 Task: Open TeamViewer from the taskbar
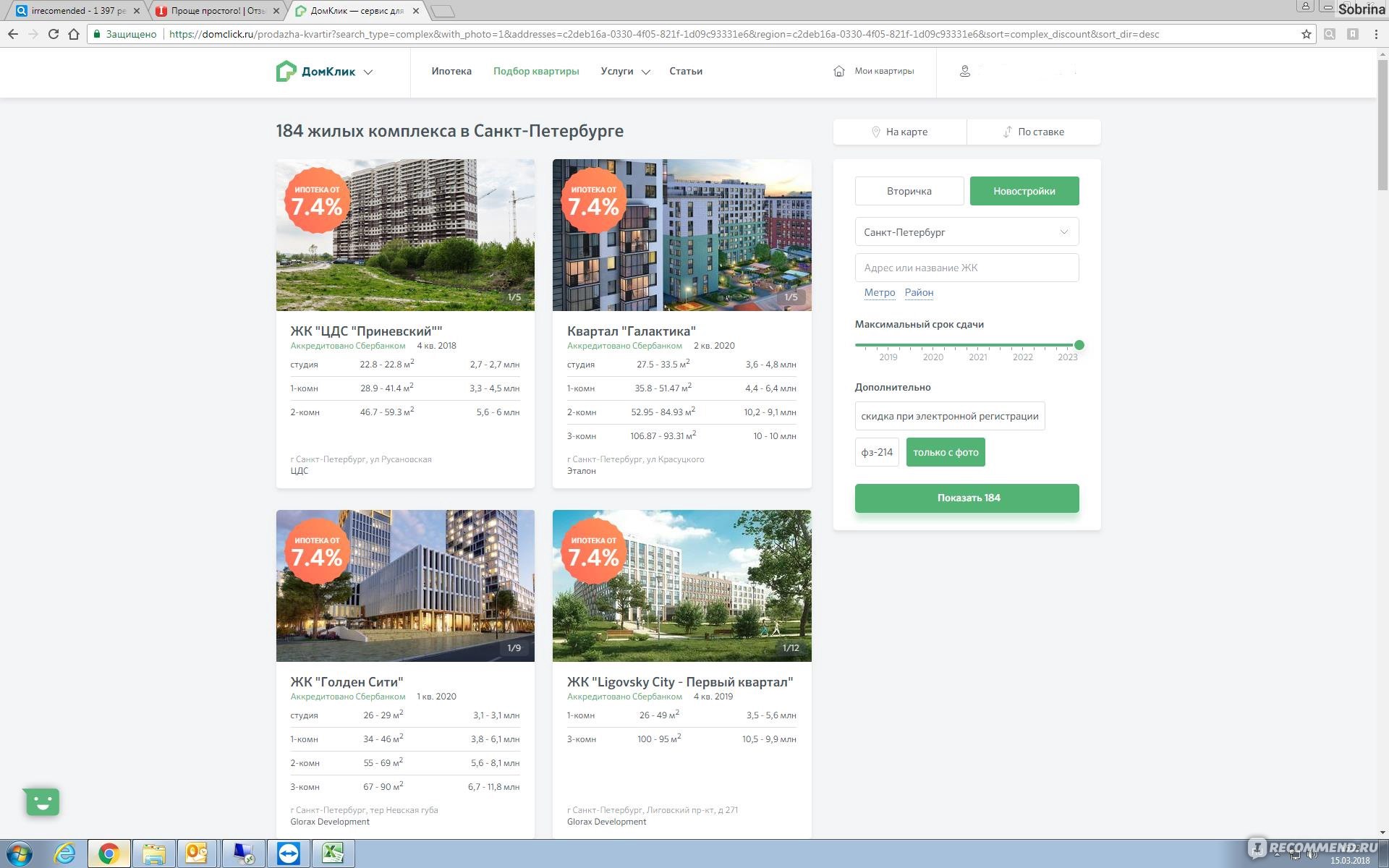[288, 854]
